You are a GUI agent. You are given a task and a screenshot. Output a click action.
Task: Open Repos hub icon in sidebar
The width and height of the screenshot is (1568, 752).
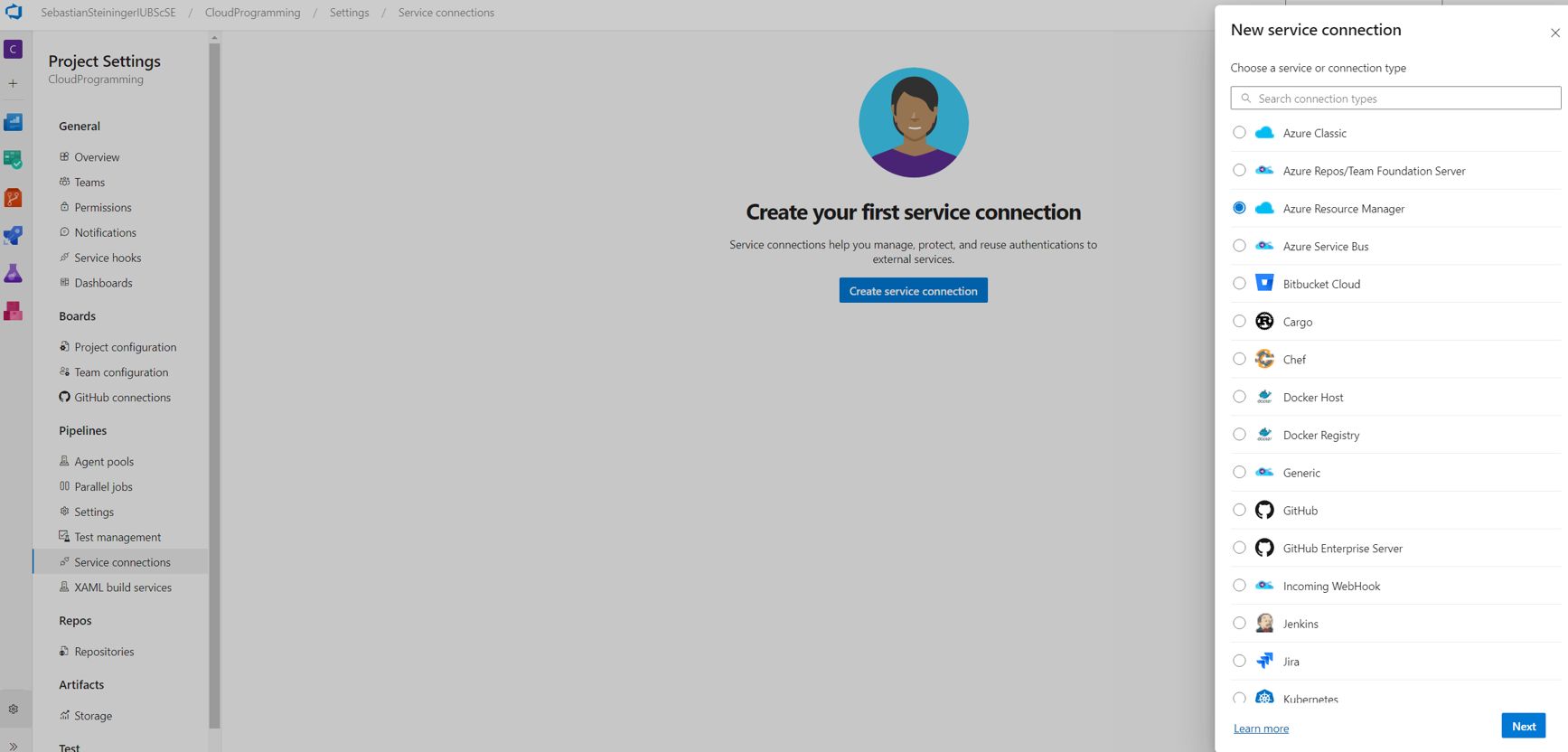click(x=14, y=198)
